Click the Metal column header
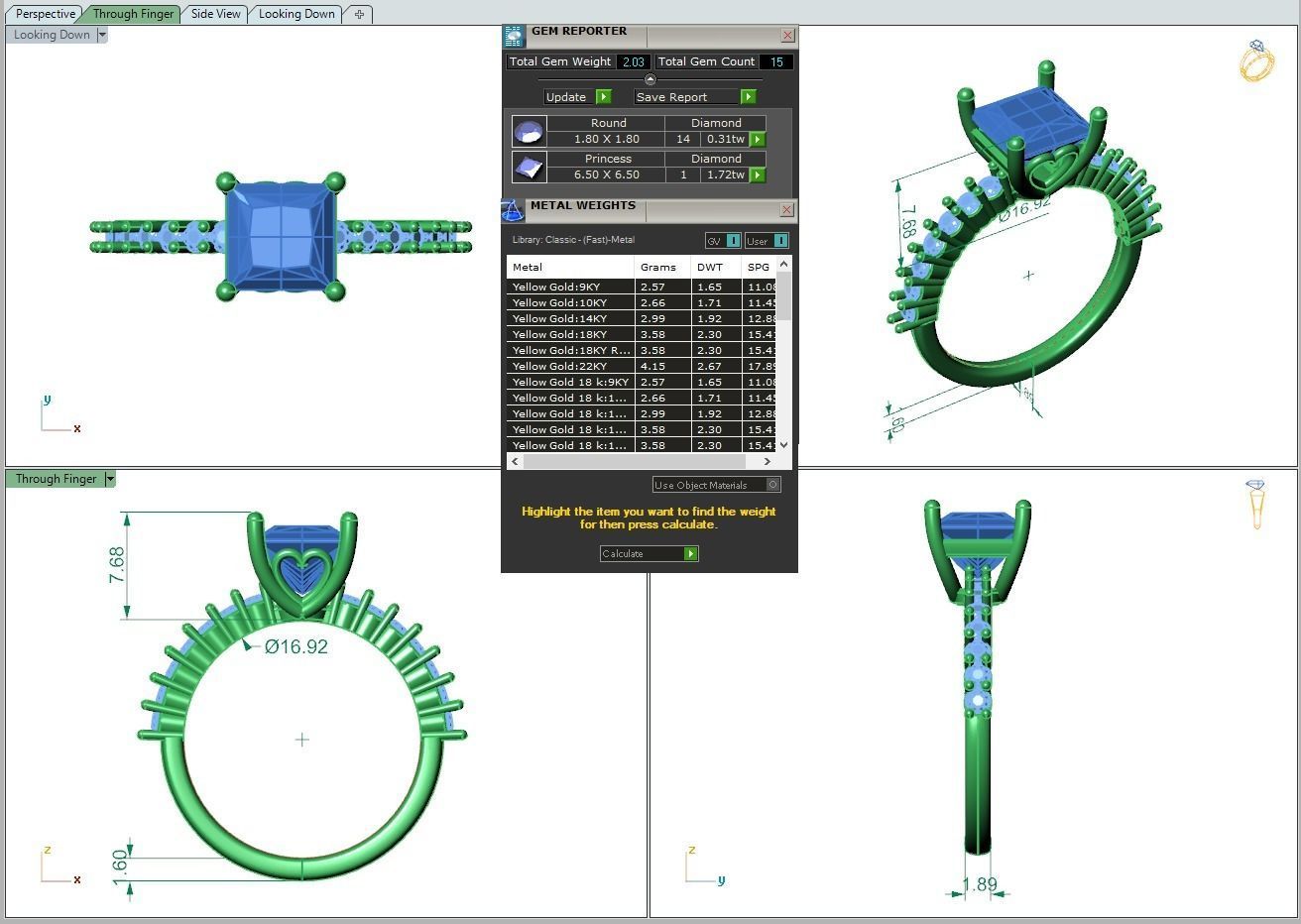The width and height of the screenshot is (1301, 924). [x=570, y=267]
